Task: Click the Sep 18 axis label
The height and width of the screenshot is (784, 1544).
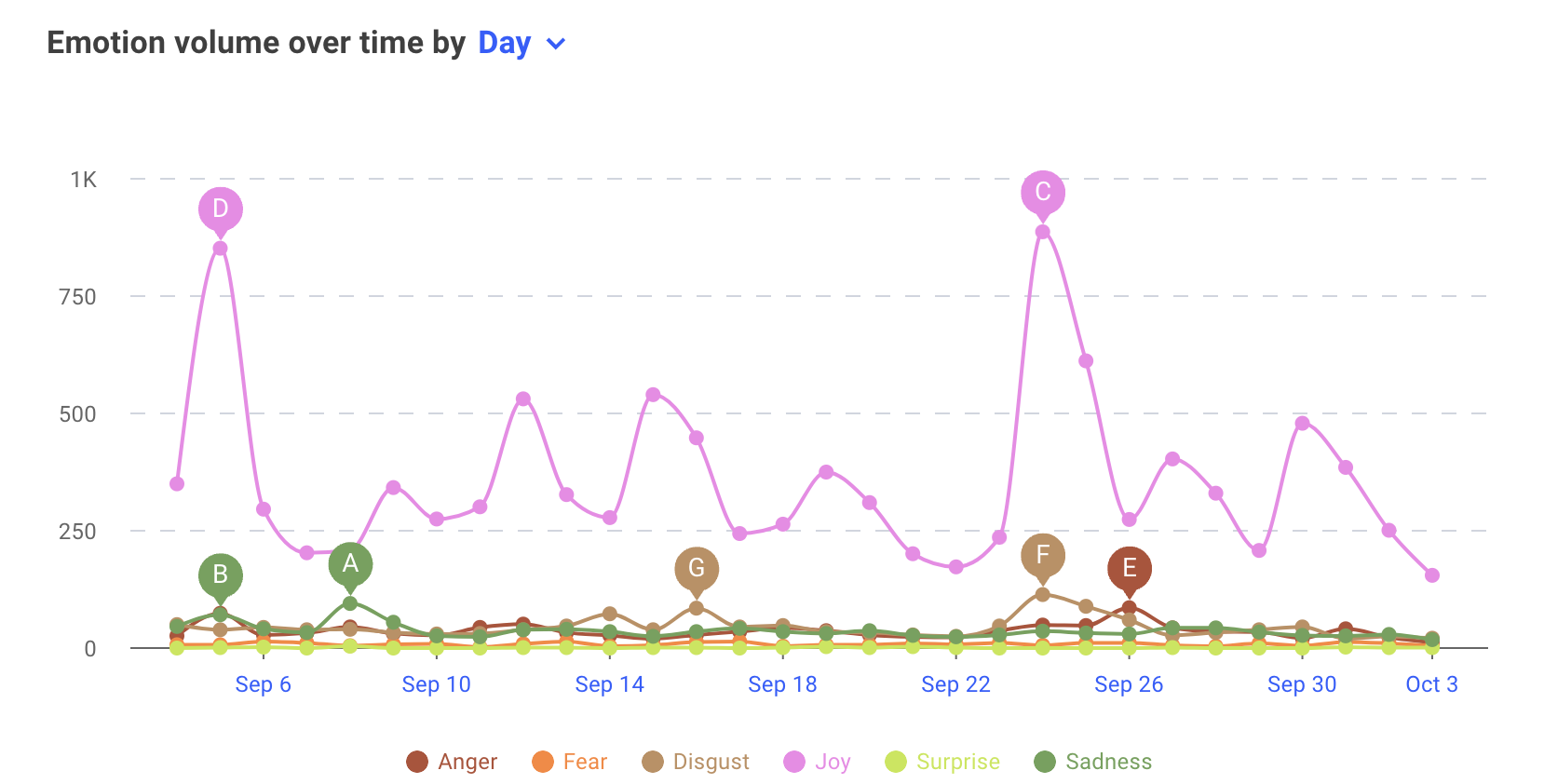Action: [x=782, y=684]
